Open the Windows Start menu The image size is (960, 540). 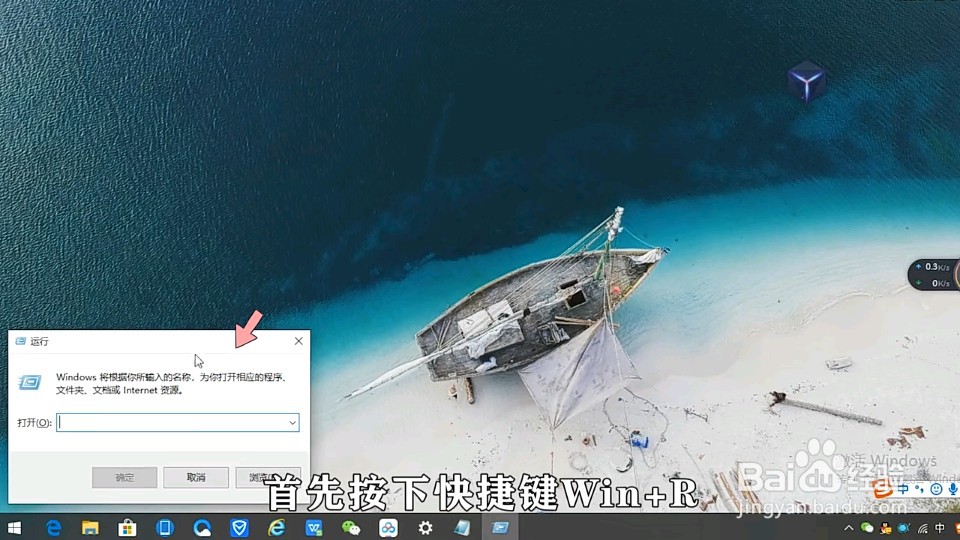(13, 528)
